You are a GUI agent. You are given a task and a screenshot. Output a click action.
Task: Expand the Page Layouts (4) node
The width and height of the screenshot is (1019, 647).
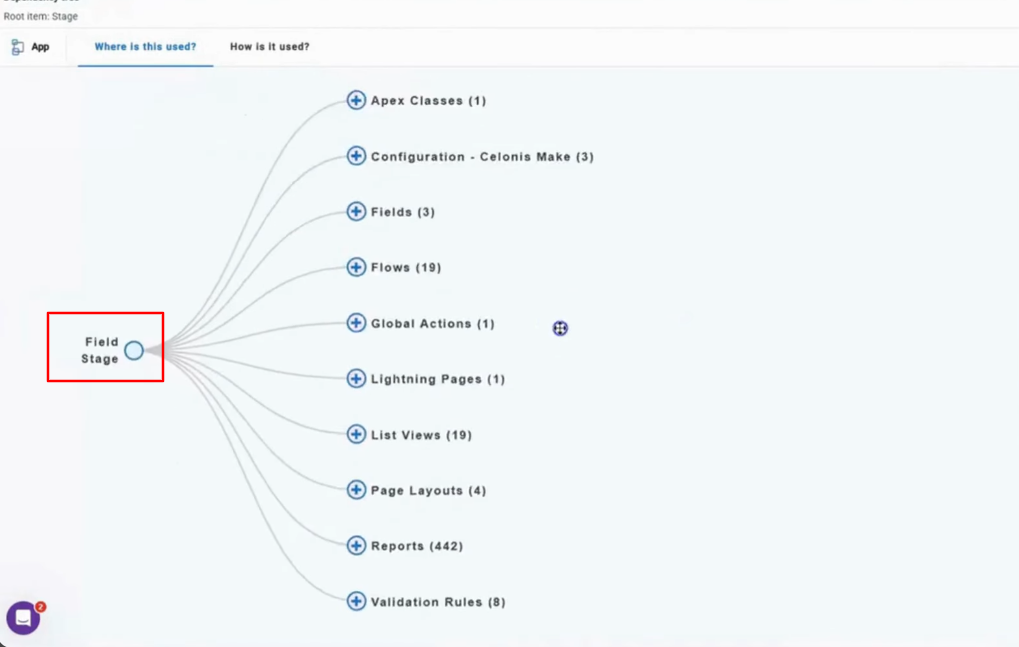[x=356, y=490]
